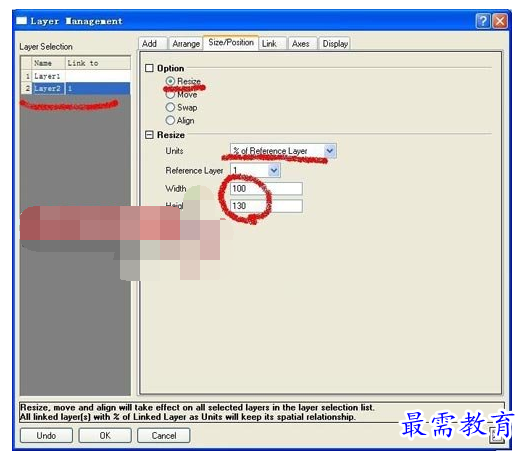This screenshot has width=523, height=456.
Task: Confirm with the OK button
Action: tap(105, 435)
